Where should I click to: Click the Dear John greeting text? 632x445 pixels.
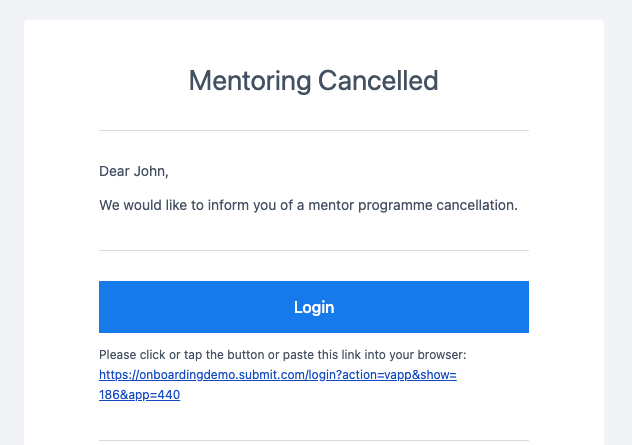[x=134, y=171]
